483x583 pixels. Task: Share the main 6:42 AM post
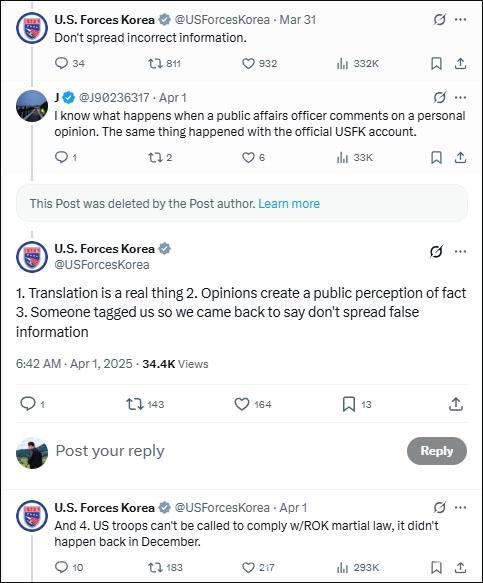point(456,404)
